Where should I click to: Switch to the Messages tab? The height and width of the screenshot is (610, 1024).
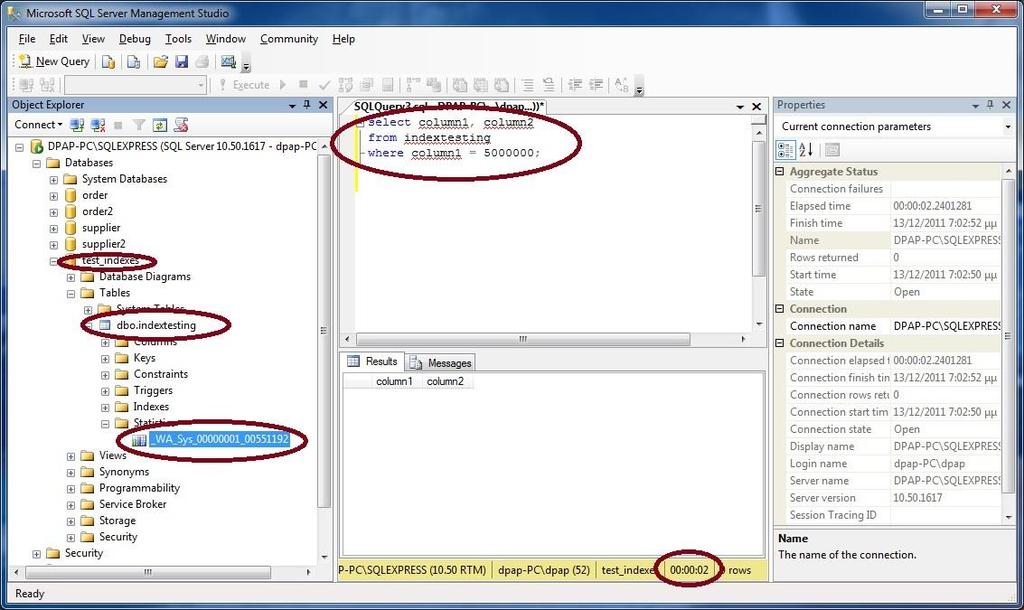(x=441, y=362)
